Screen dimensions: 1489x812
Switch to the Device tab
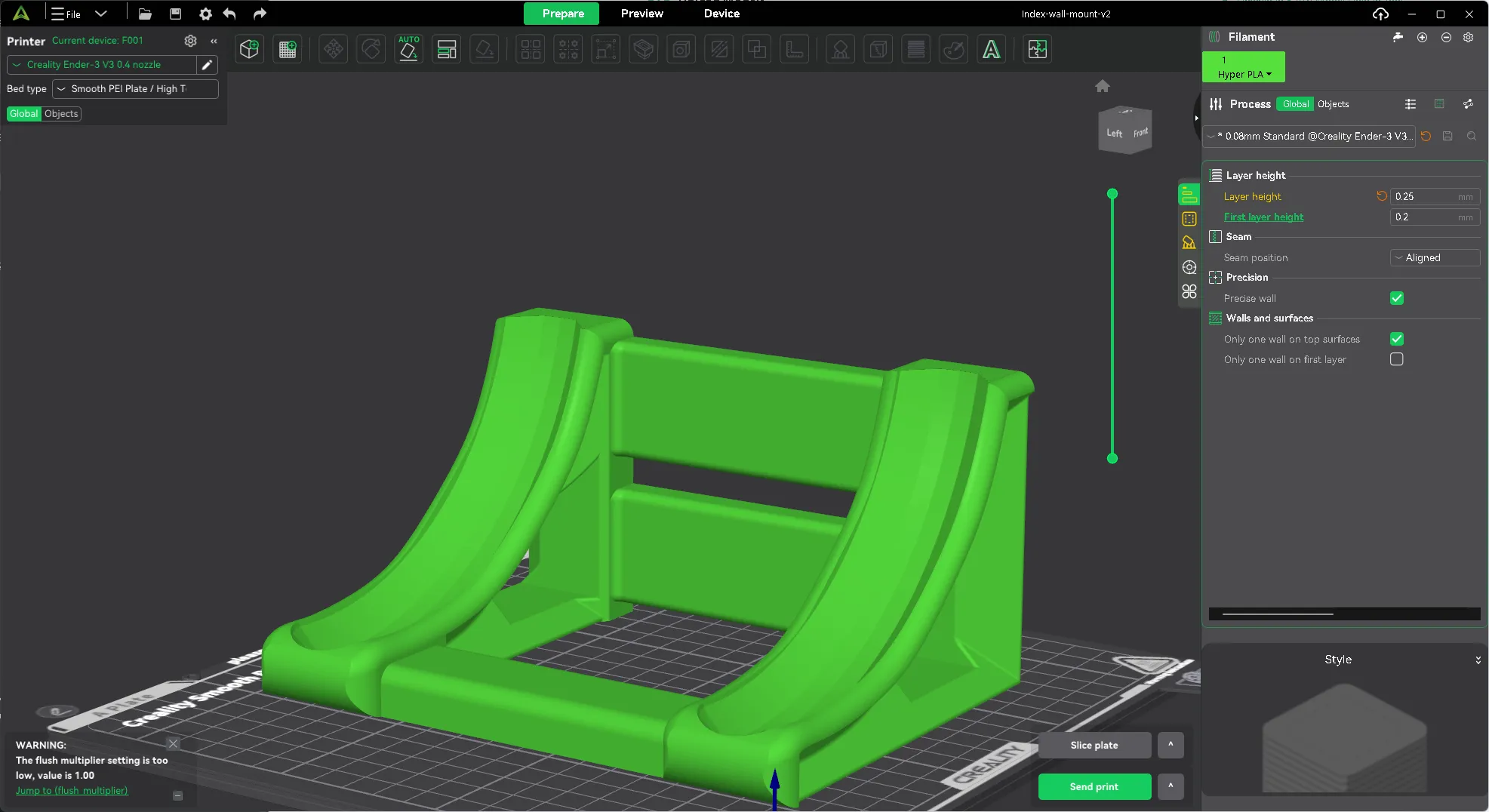[721, 14]
